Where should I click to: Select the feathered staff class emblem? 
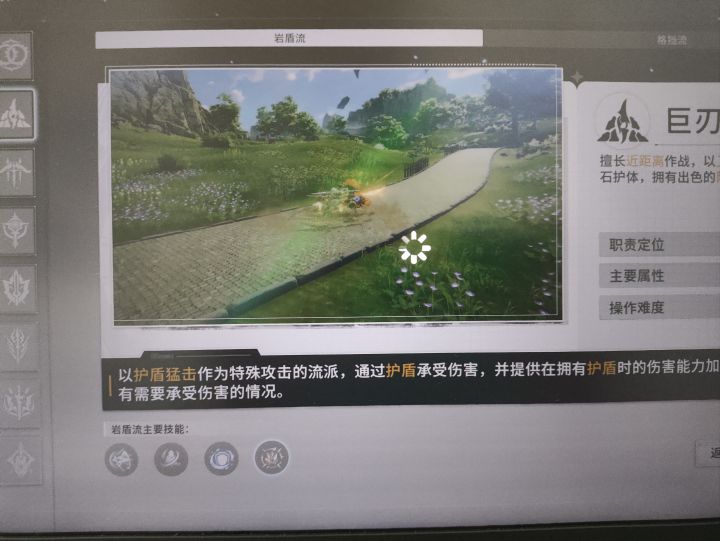(18, 346)
